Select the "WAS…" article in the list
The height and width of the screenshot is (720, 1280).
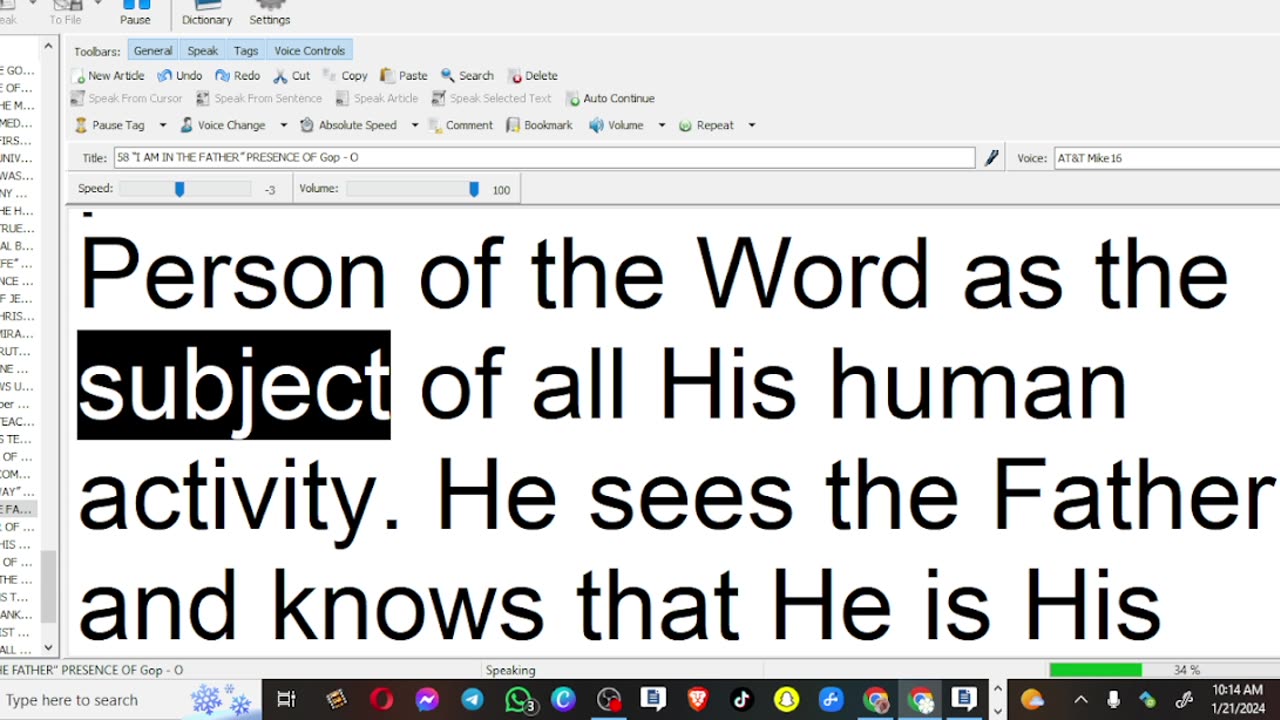tap(17, 176)
